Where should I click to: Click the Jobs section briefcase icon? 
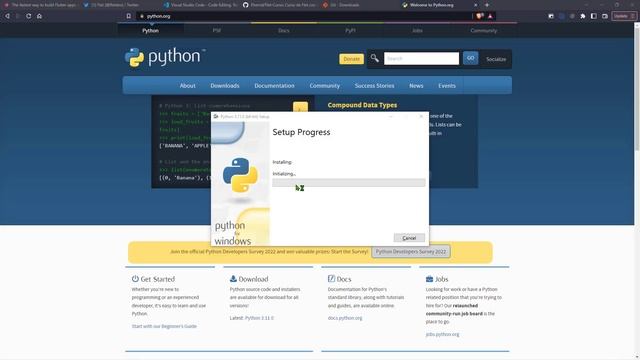pos(429,279)
